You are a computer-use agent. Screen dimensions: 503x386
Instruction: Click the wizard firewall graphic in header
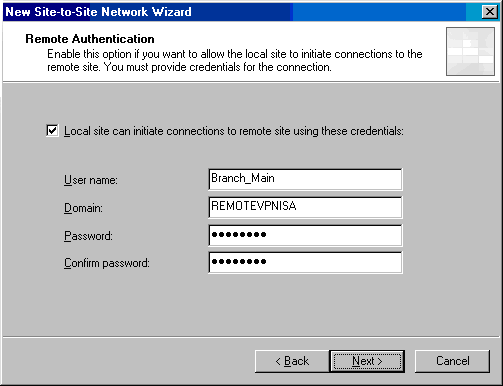470,52
